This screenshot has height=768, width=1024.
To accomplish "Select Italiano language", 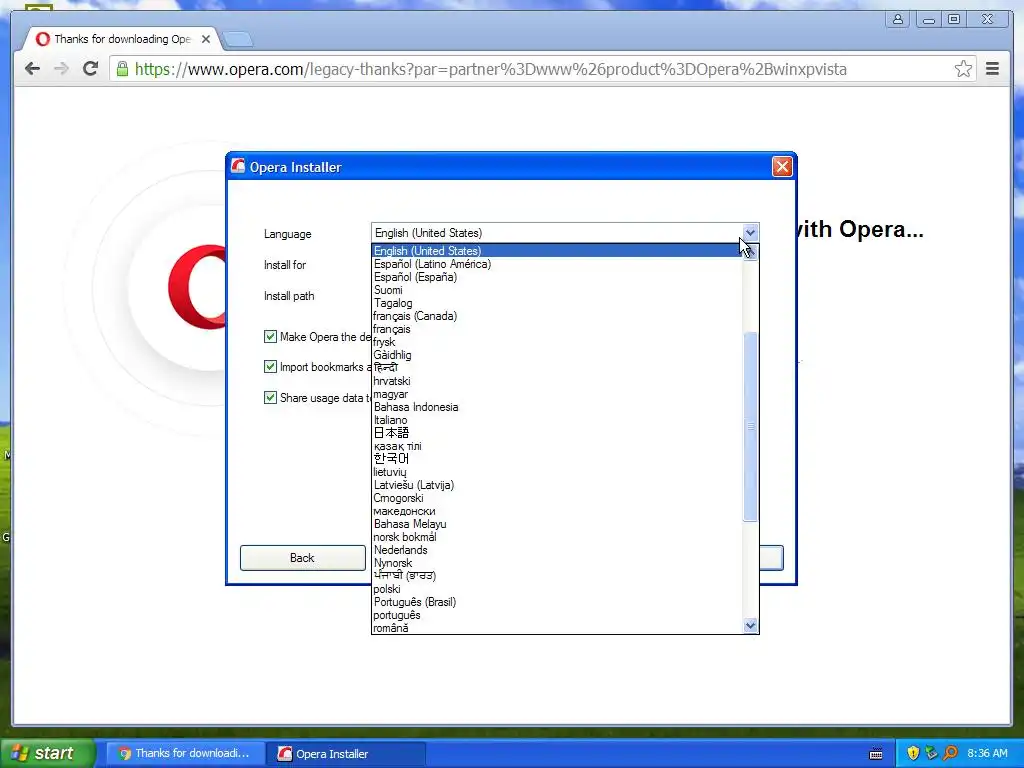I will (557, 420).
